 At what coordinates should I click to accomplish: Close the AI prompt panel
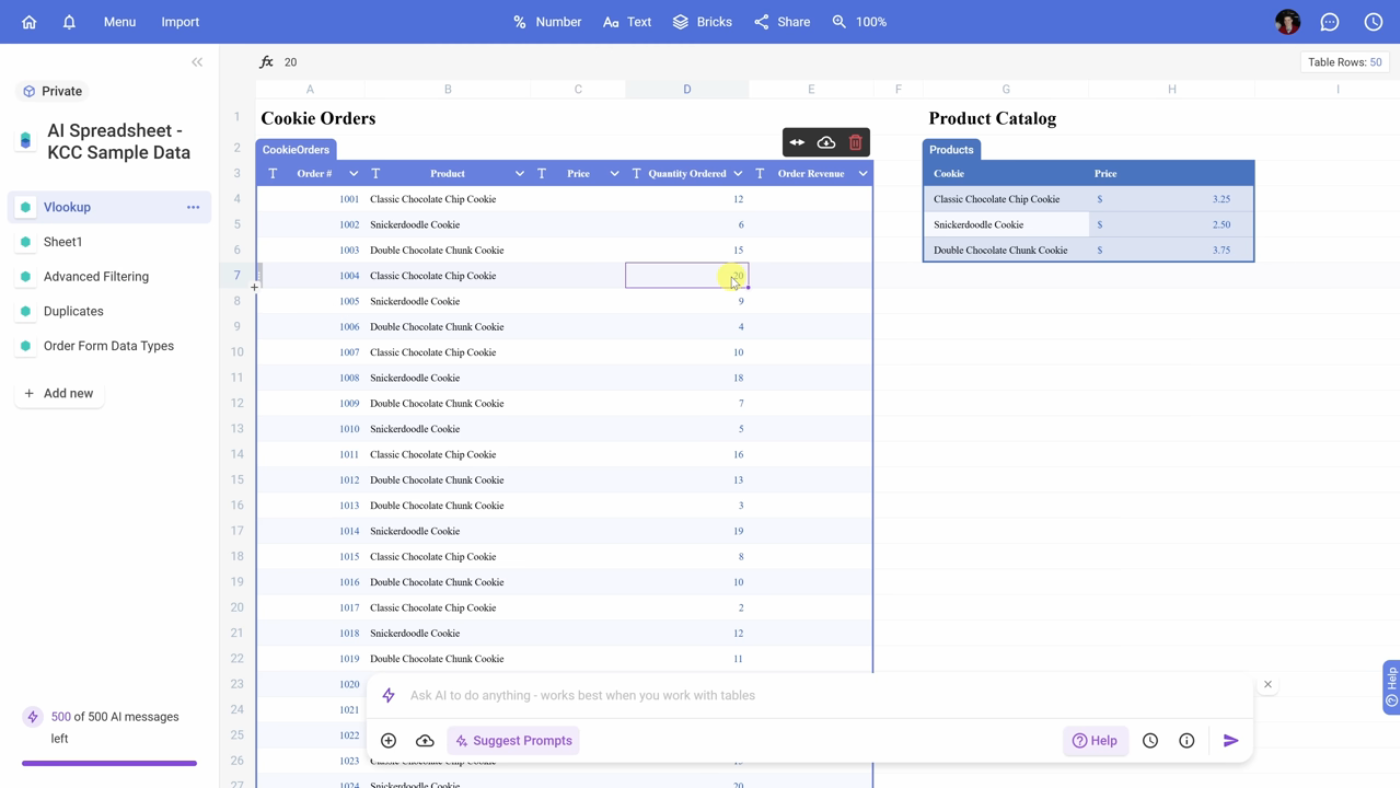(x=1268, y=685)
